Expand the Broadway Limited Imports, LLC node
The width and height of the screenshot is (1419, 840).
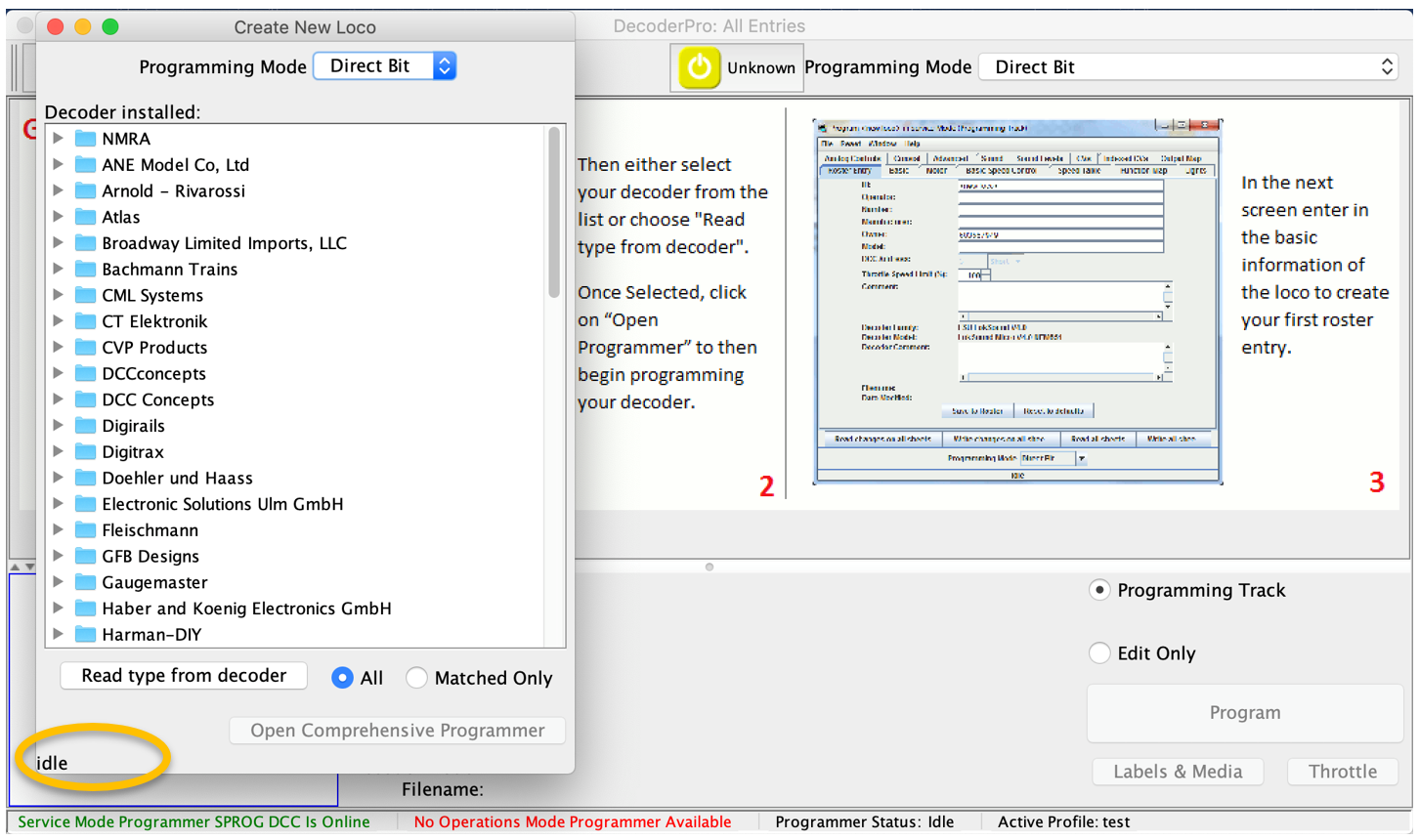pos(59,243)
